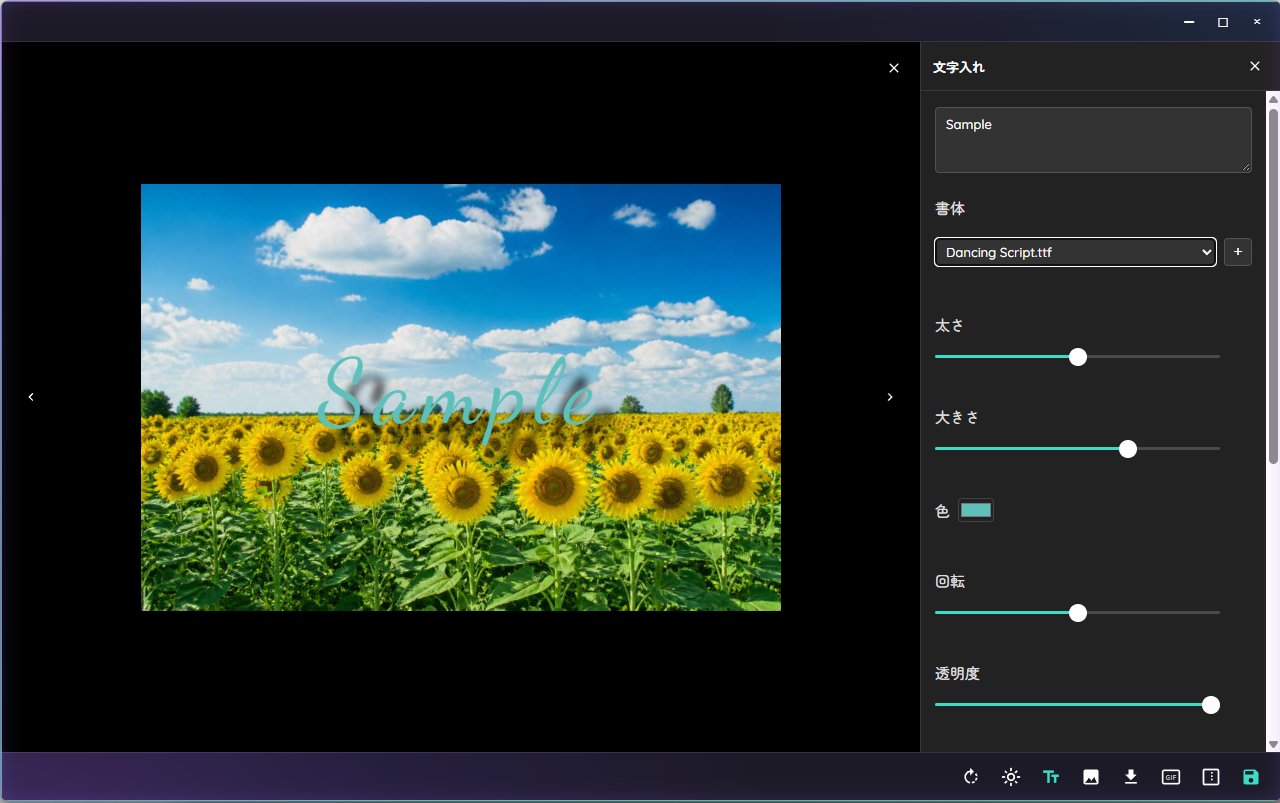Click the 文字入れ panel title
Screen dimensions: 1280x803
coord(959,67)
